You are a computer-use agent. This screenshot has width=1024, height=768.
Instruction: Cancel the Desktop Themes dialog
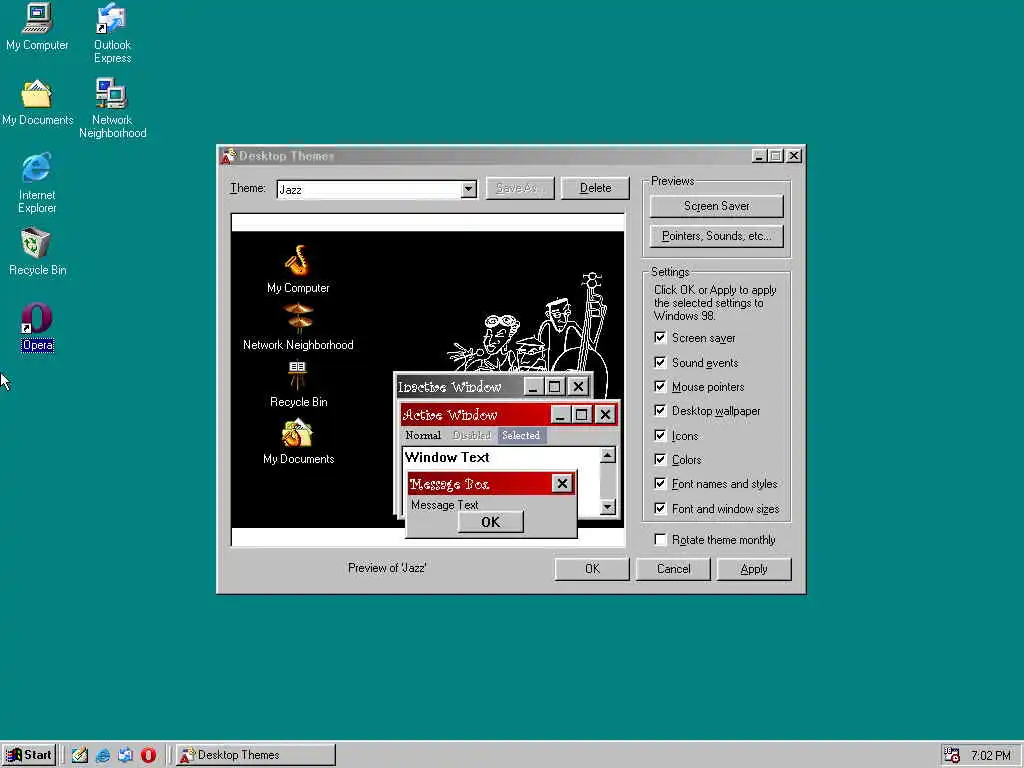[673, 569]
